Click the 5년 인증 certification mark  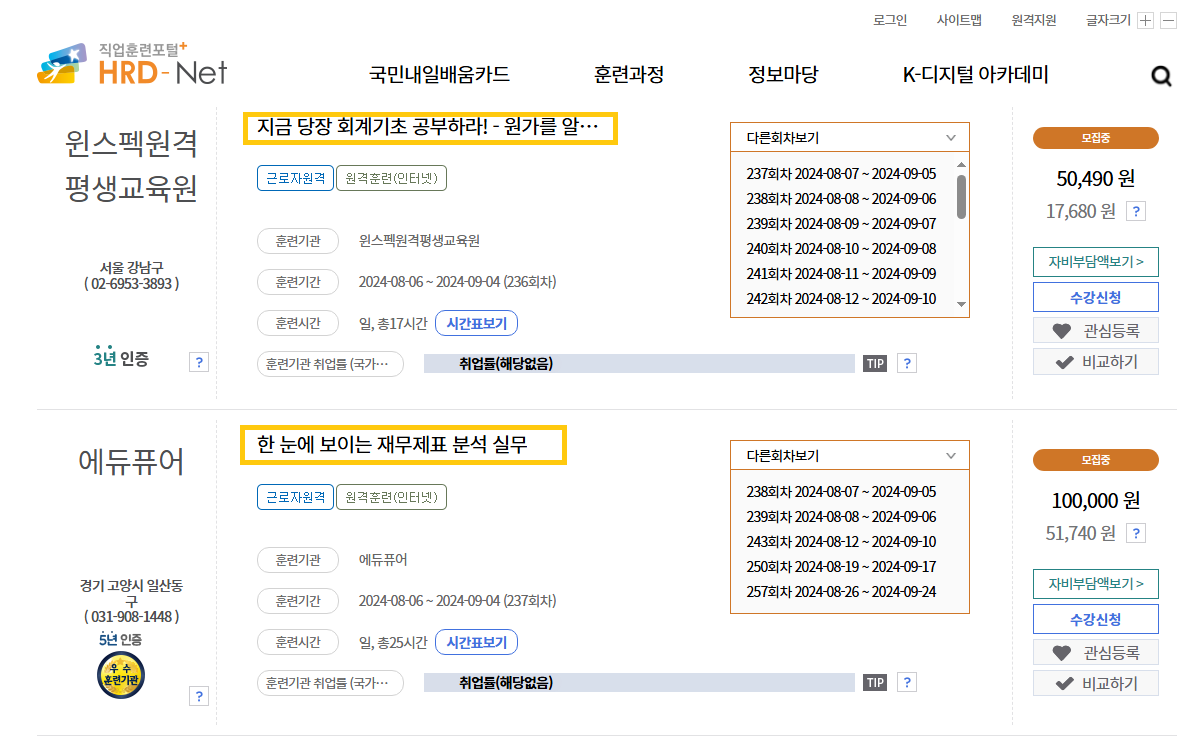(x=120, y=640)
